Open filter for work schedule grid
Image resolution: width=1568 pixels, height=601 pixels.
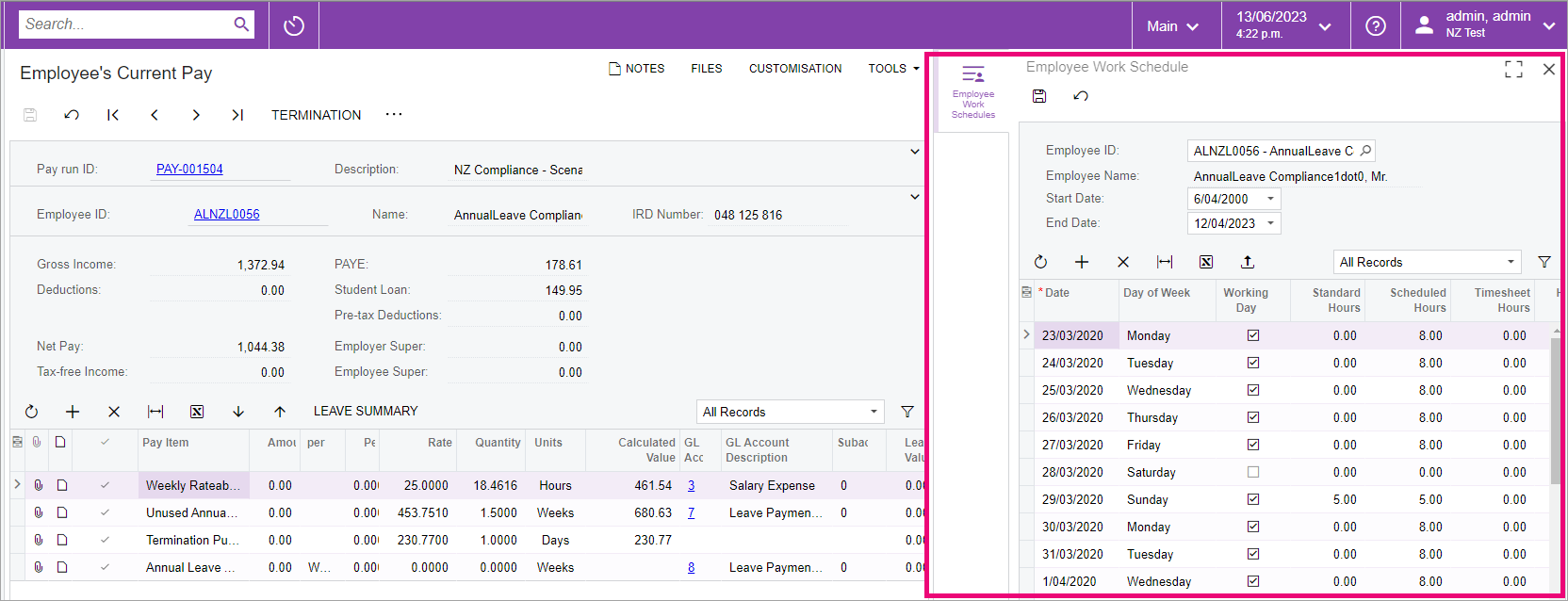point(1544,262)
